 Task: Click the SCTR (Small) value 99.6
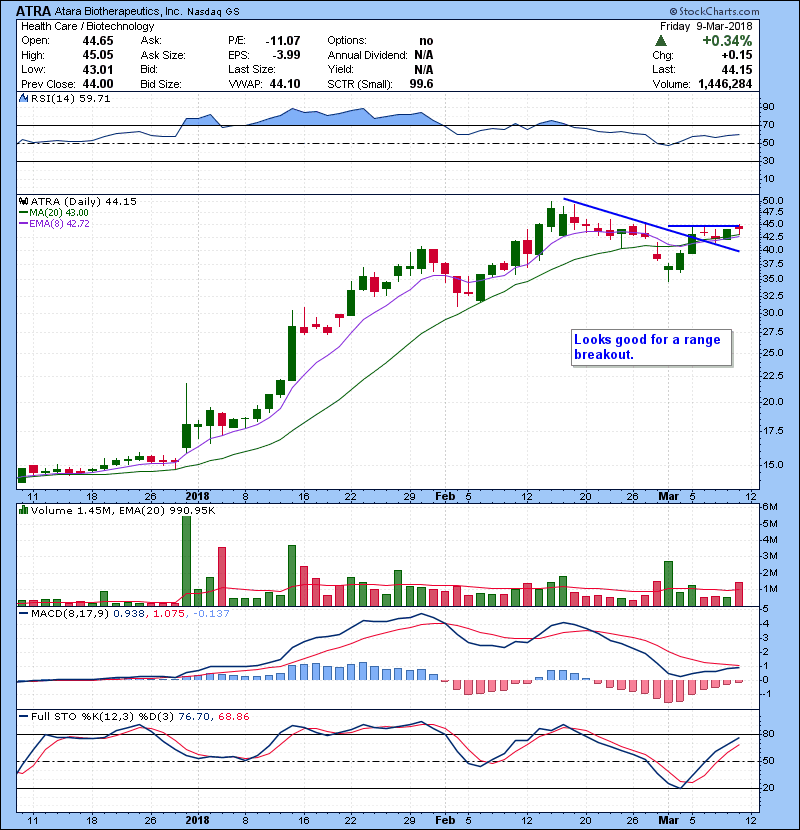tap(421, 84)
